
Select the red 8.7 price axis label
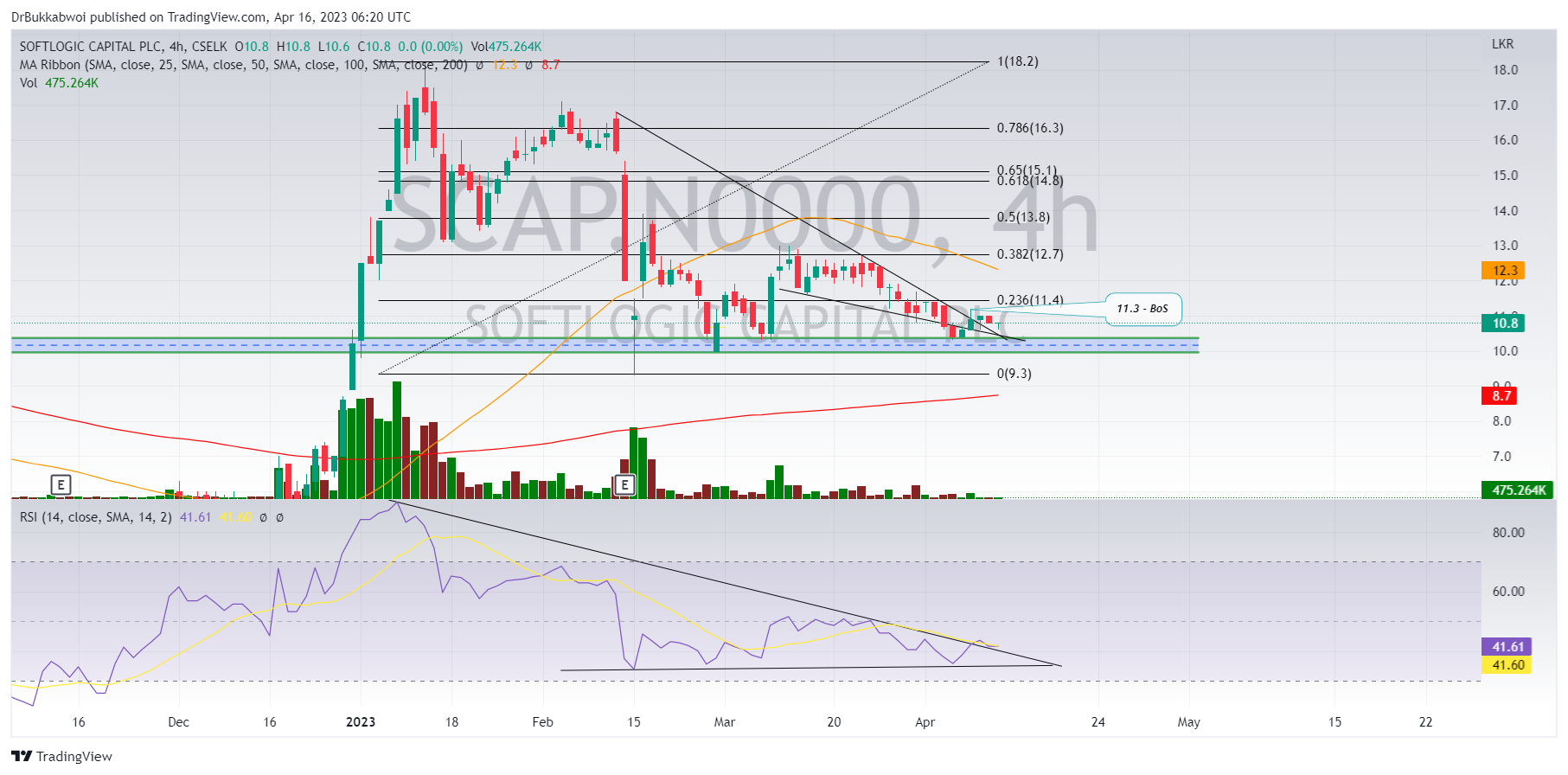(x=1499, y=395)
